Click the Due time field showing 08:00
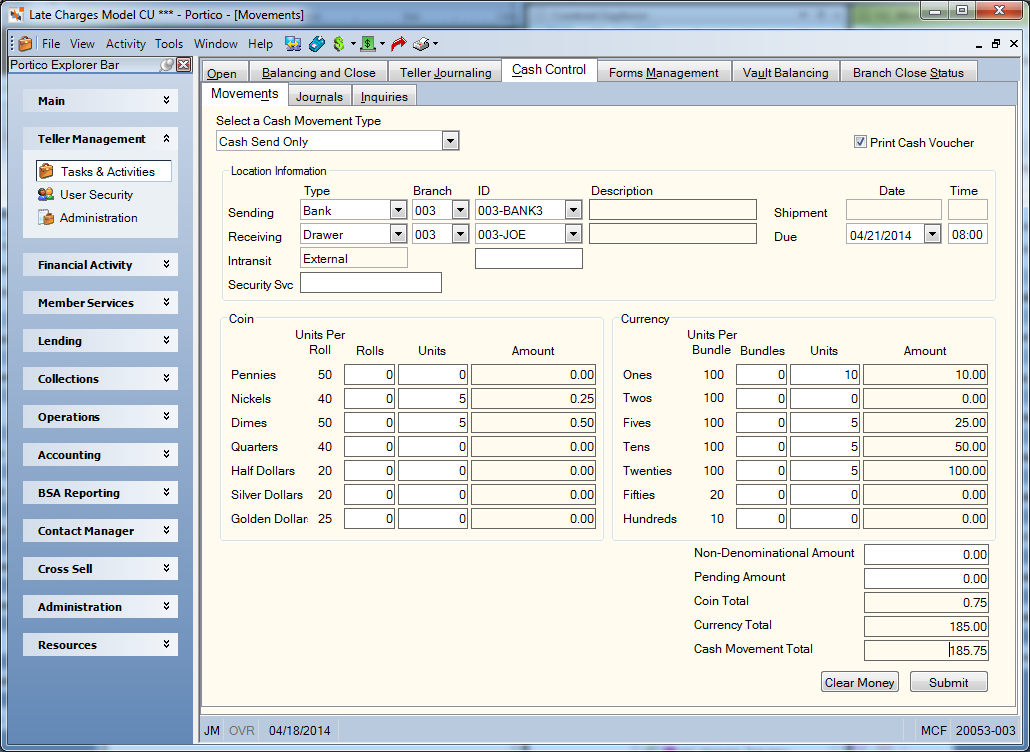Image resolution: width=1030 pixels, height=752 pixels. click(x=968, y=234)
